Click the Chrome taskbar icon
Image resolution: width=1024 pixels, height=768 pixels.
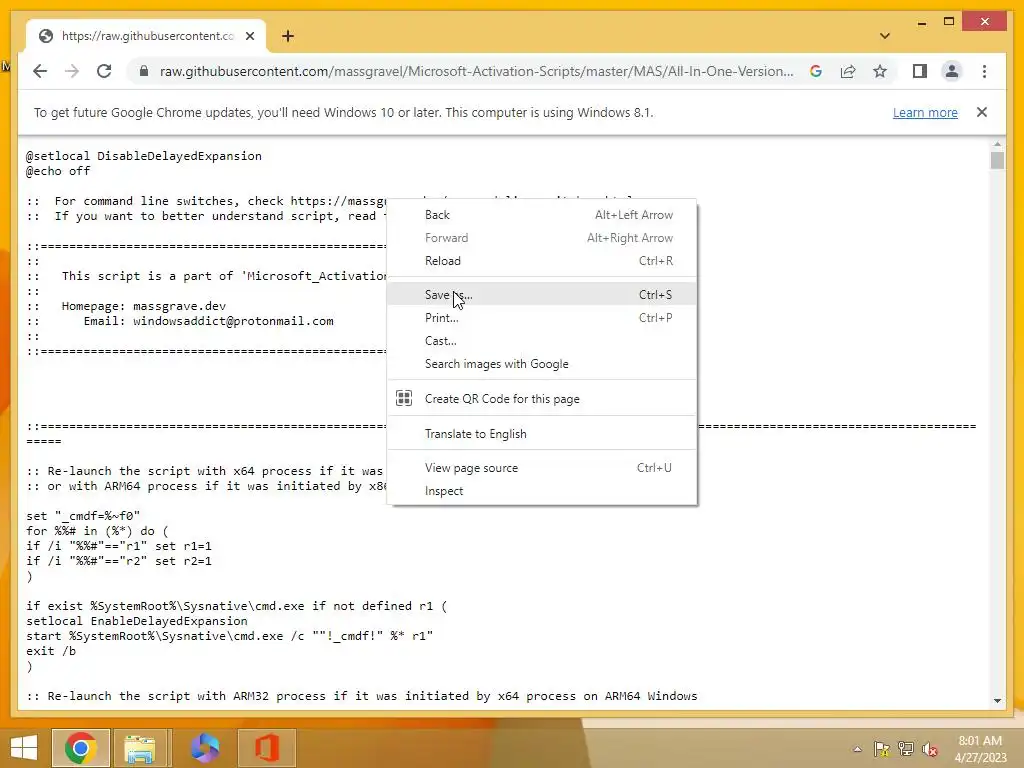(x=81, y=748)
